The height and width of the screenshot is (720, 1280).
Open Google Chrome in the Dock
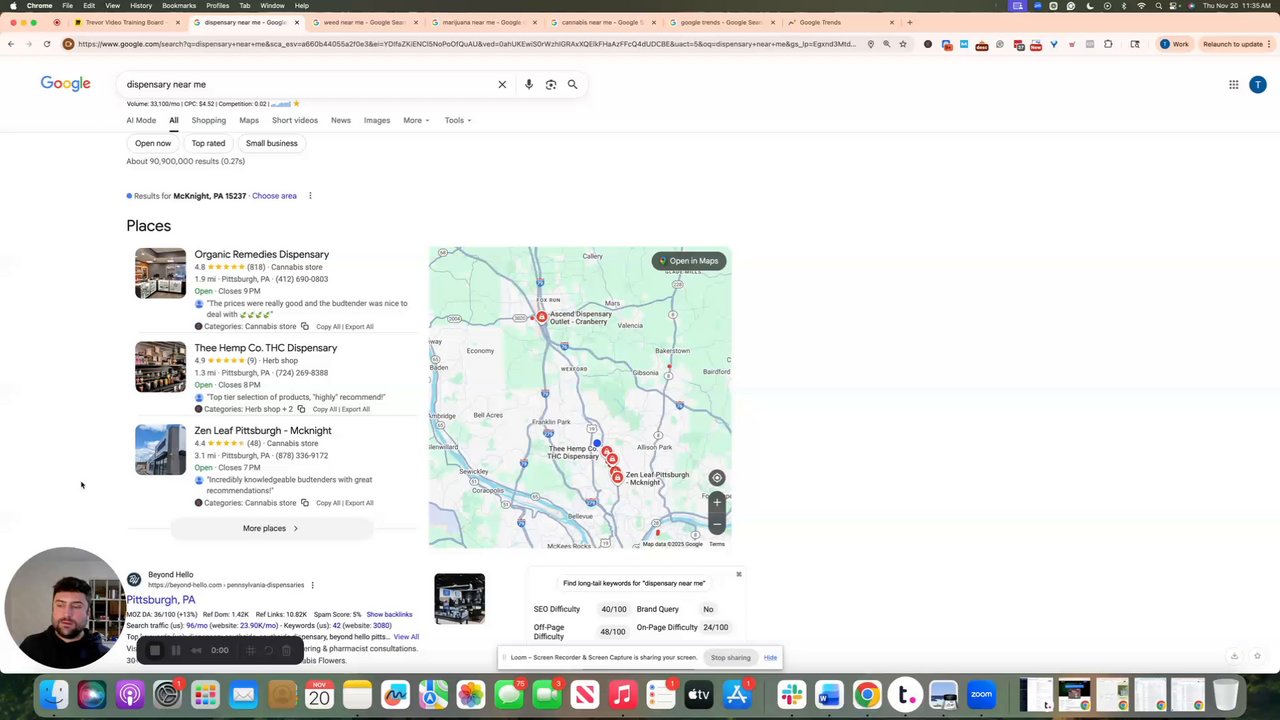(867, 694)
